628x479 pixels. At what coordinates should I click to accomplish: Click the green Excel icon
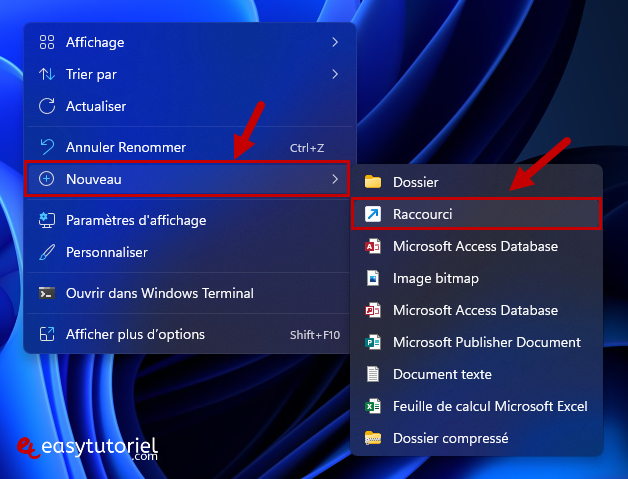[373, 406]
